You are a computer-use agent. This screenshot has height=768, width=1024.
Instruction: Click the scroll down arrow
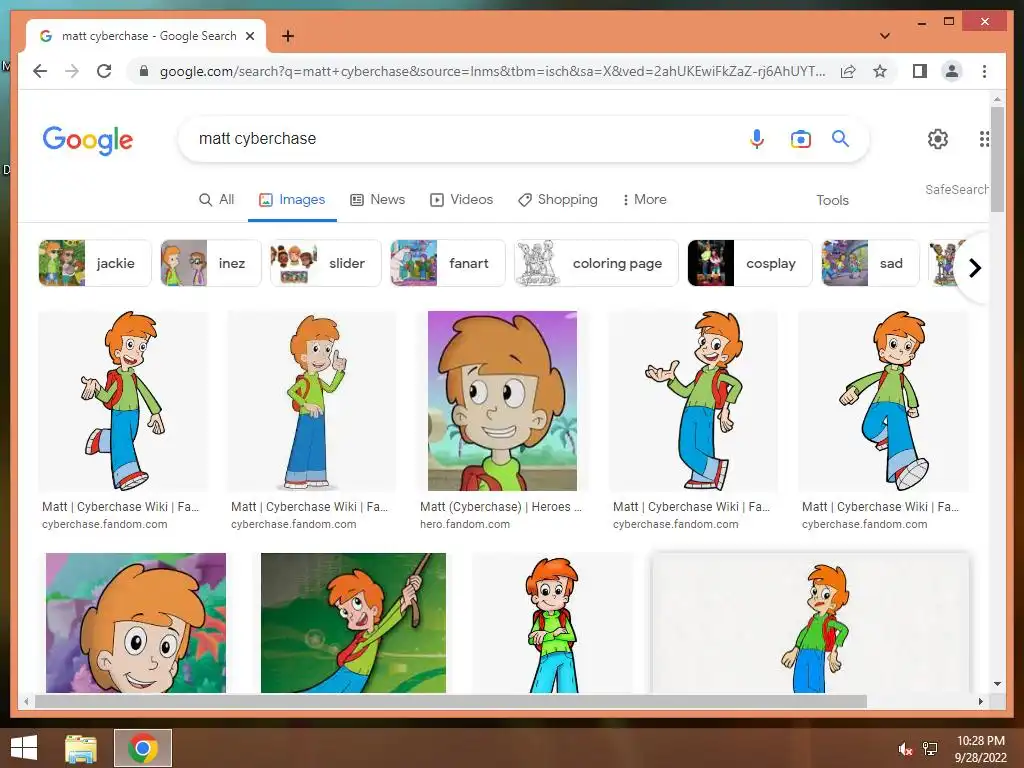[x=997, y=684]
